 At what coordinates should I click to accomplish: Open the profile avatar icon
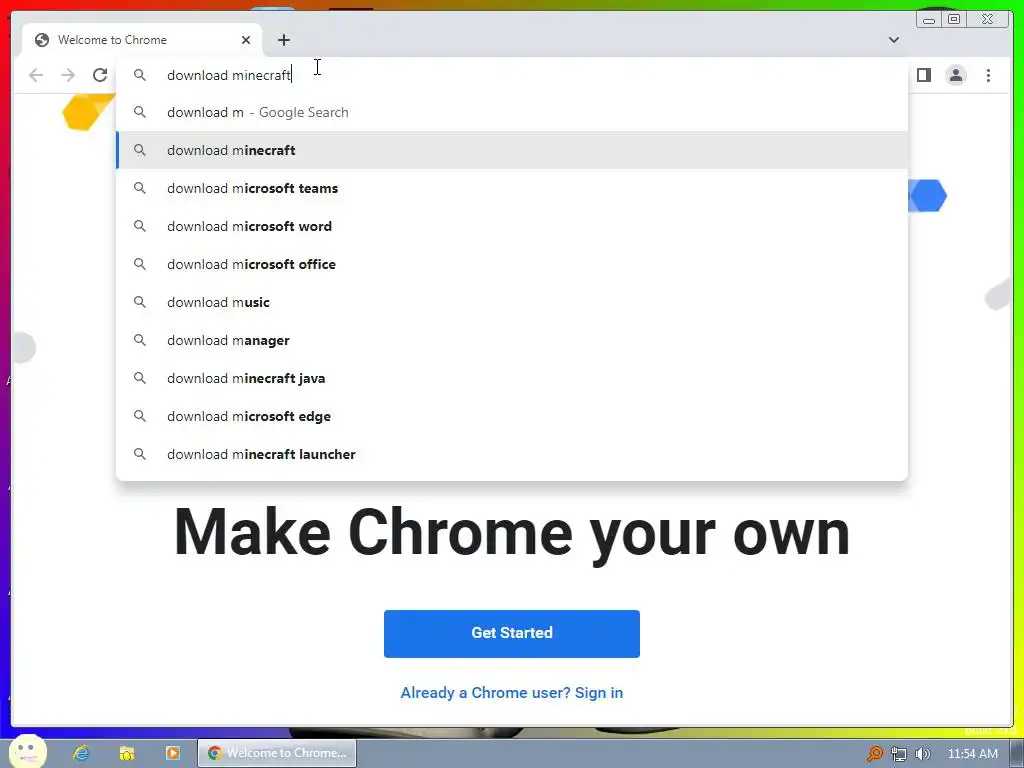[x=955, y=75]
